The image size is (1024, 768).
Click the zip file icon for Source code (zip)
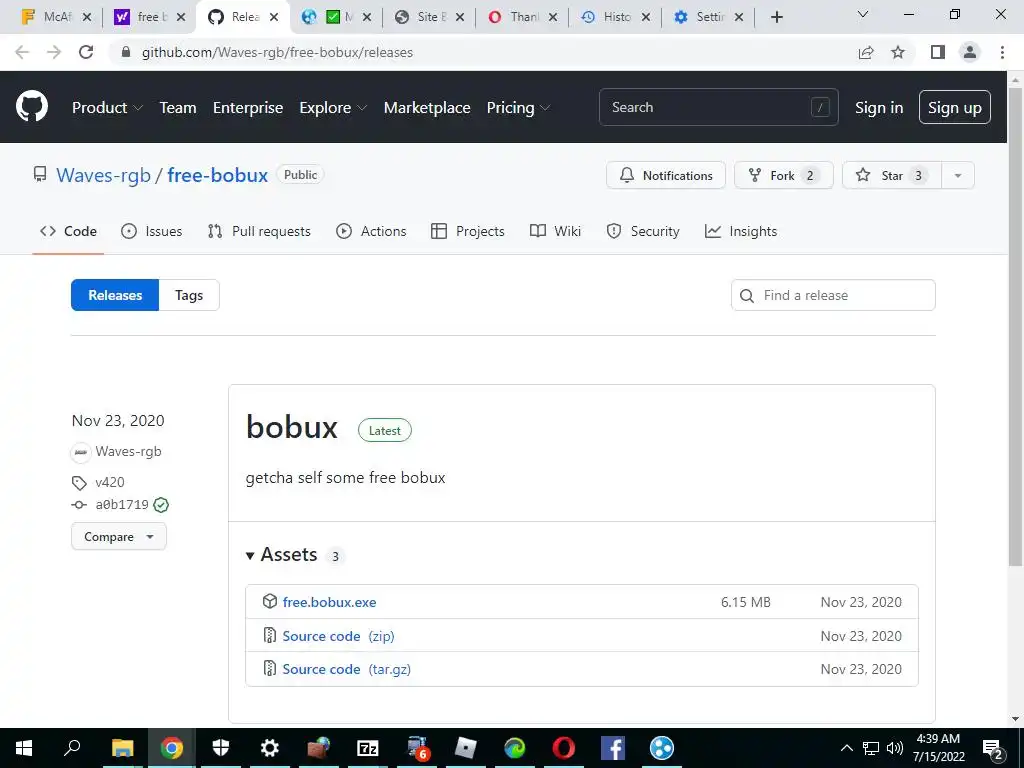click(x=270, y=635)
